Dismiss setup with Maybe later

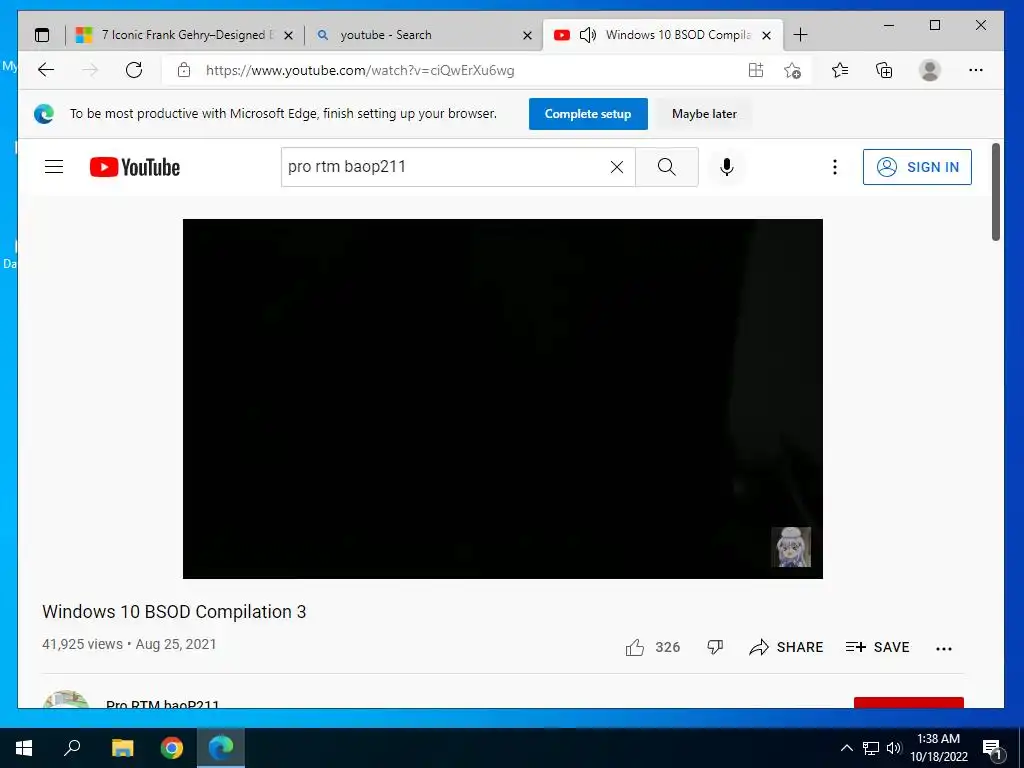click(x=704, y=114)
